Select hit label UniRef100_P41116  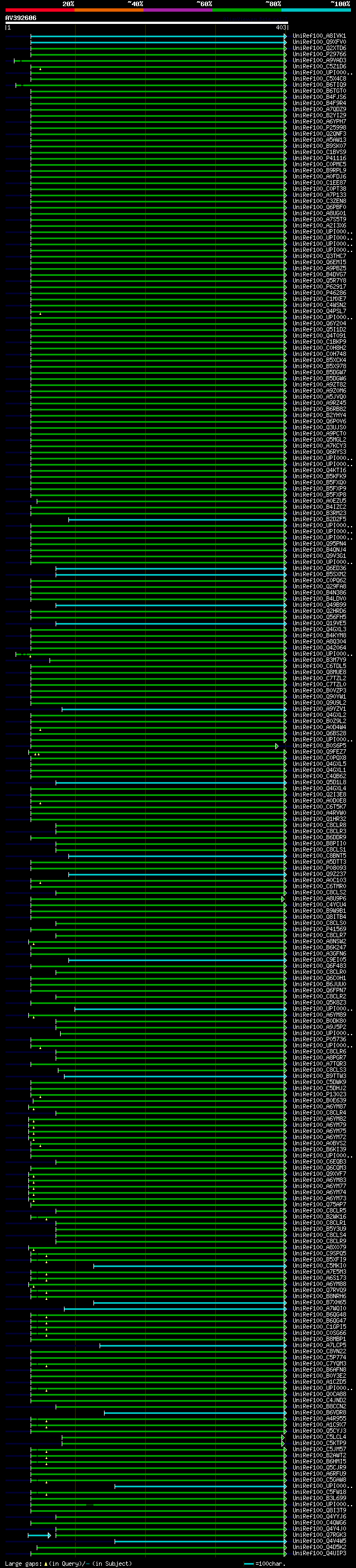click(319, 159)
